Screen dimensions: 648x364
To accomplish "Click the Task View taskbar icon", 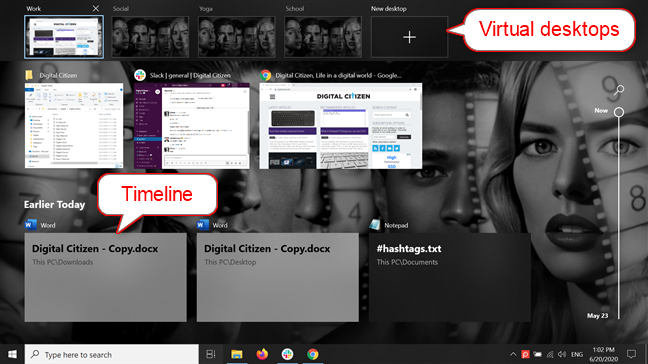I will pos(211,354).
